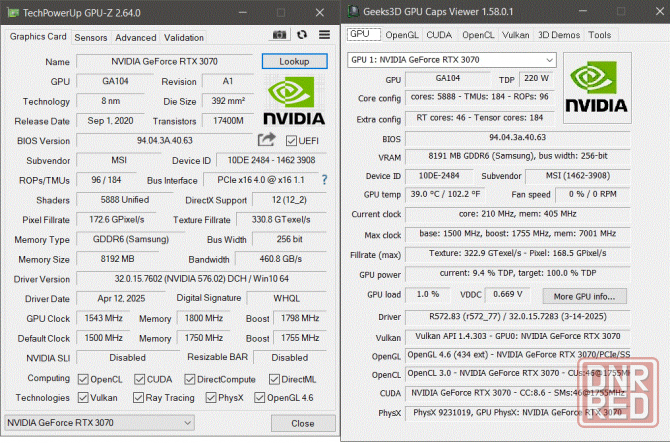The image size is (670, 443).
Task: Click the TDP 220 W field
Action: click(x=536, y=78)
